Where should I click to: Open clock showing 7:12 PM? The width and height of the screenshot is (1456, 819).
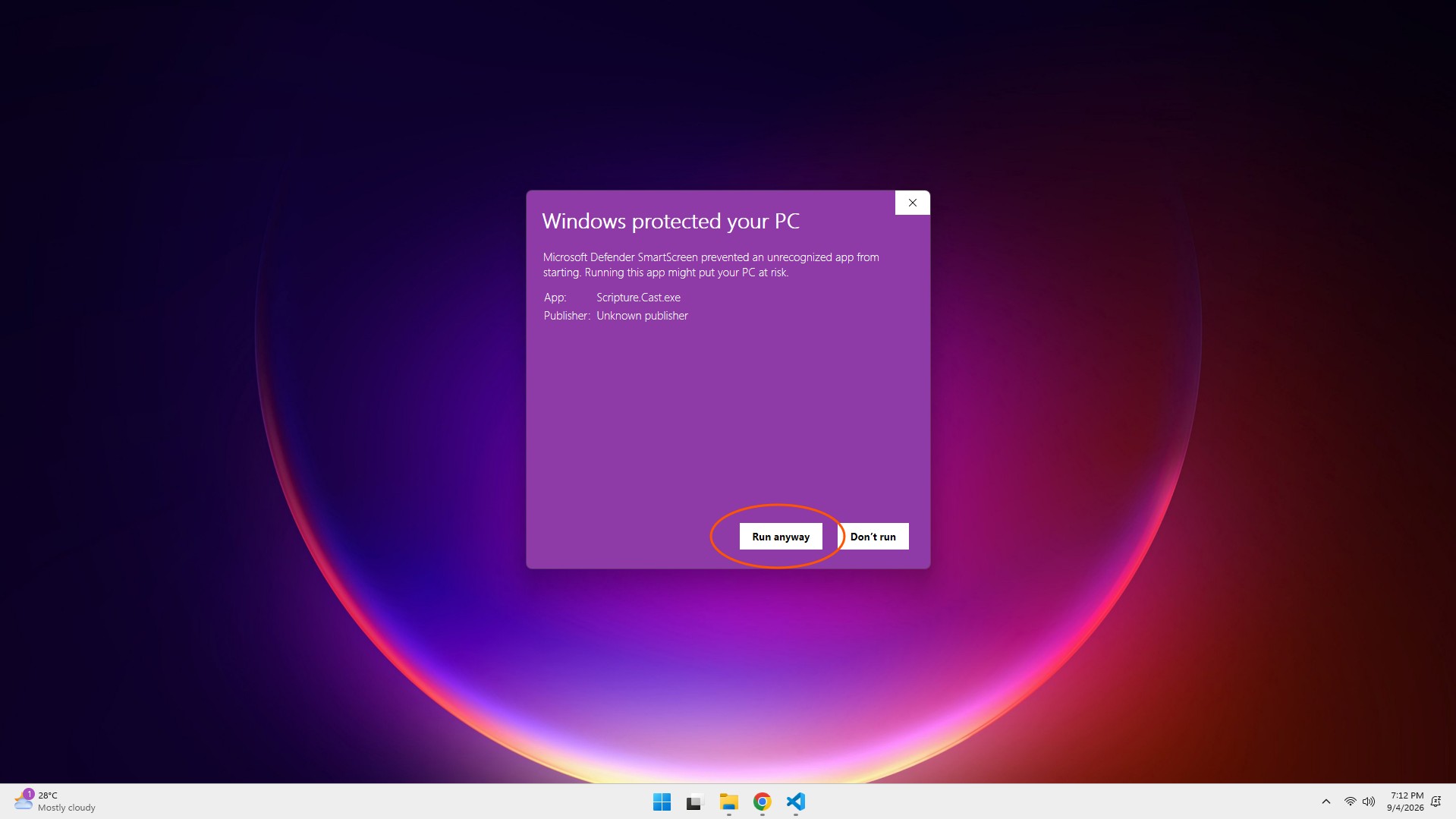click(1406, 802)
